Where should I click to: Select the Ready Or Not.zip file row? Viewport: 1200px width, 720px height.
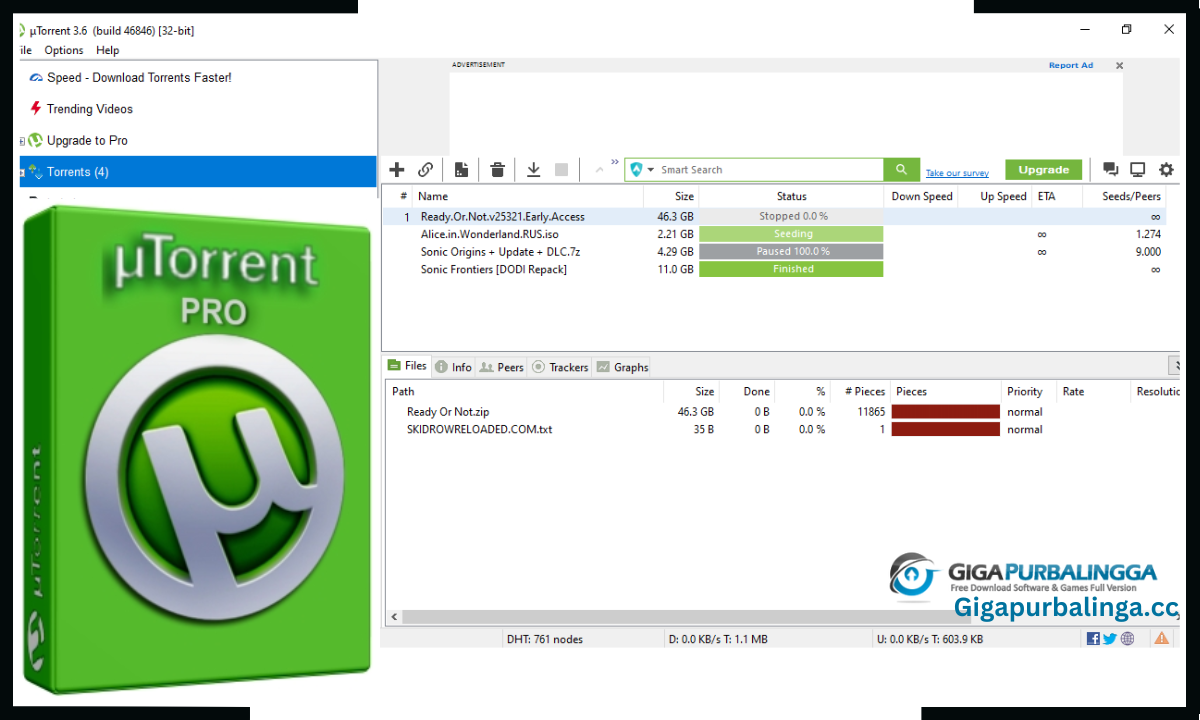pos(783,412)
